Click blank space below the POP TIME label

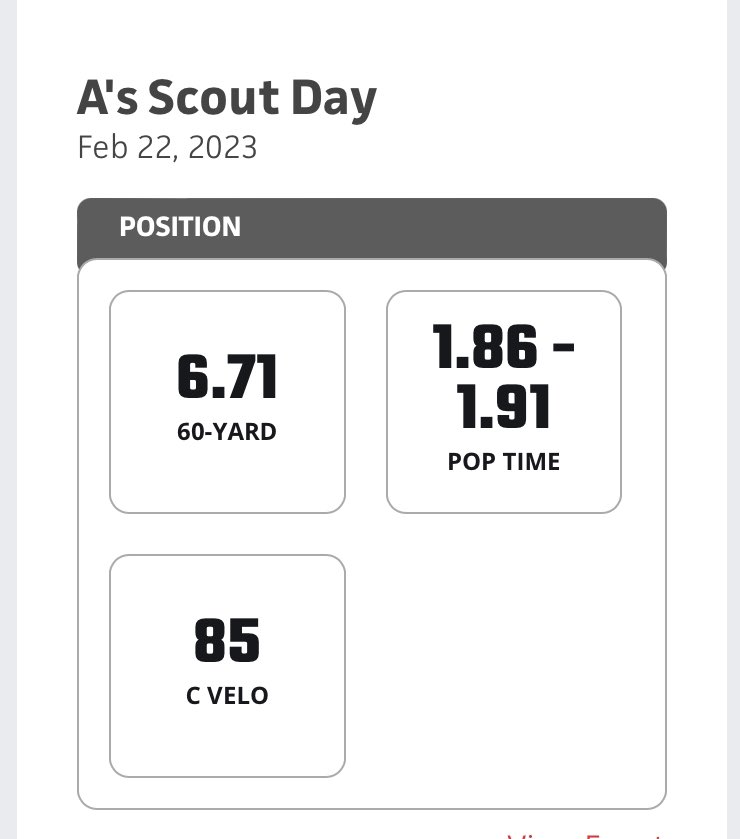point(503,491)
